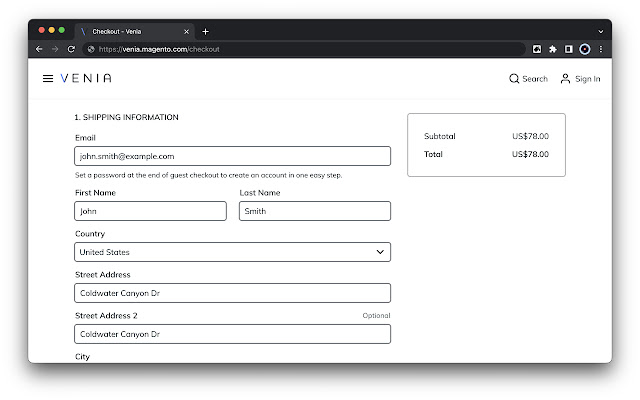Select the Checkout – Venia tab
The image size is (640, 400).
point(130,31)
